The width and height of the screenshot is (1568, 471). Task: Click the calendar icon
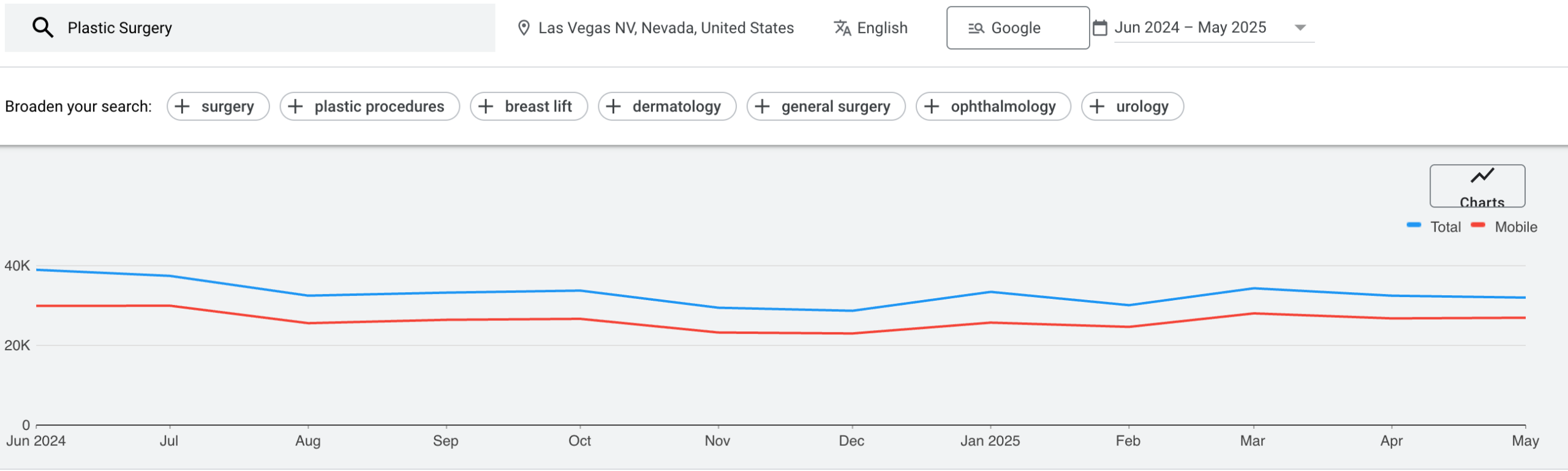(1100, 28)
